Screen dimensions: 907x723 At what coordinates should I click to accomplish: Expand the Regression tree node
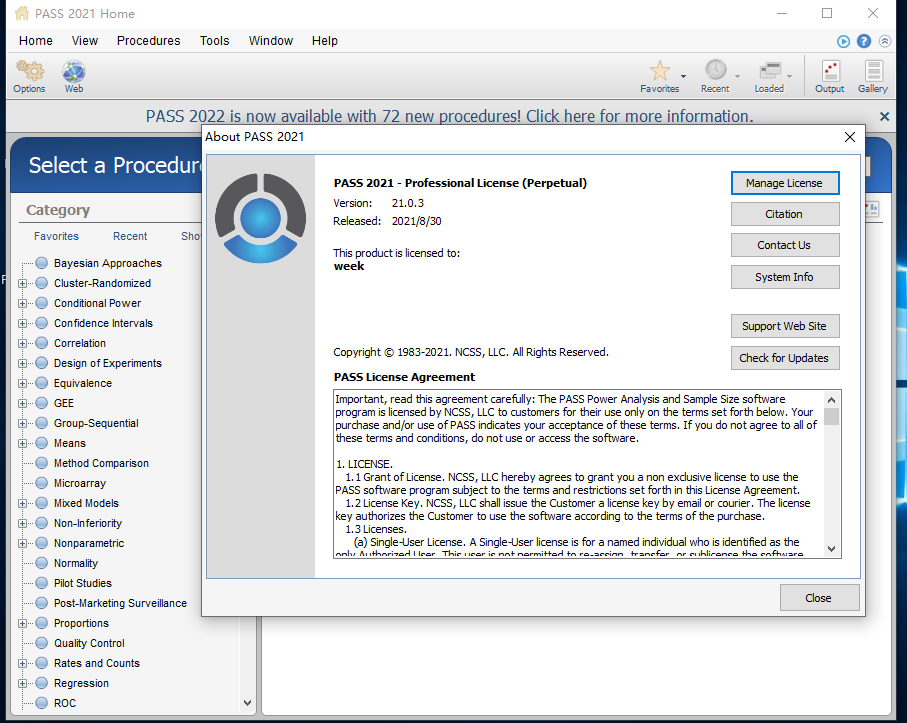point(22,684)
